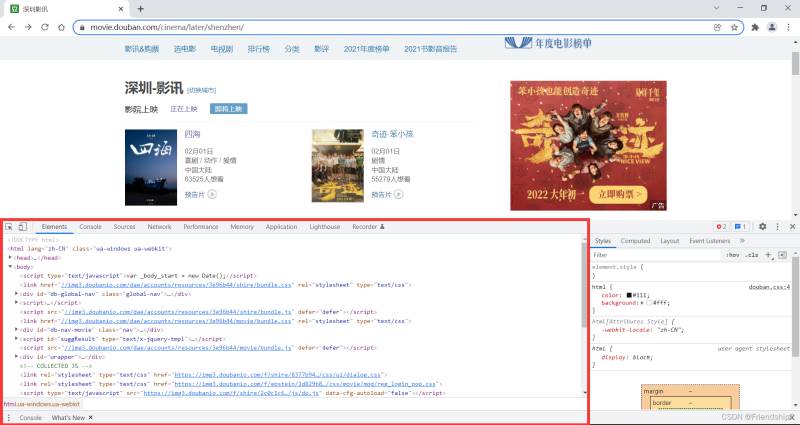The image size is (800, 425).
Task: Click the #fff white background swatch
Action: tap(649, 303)
